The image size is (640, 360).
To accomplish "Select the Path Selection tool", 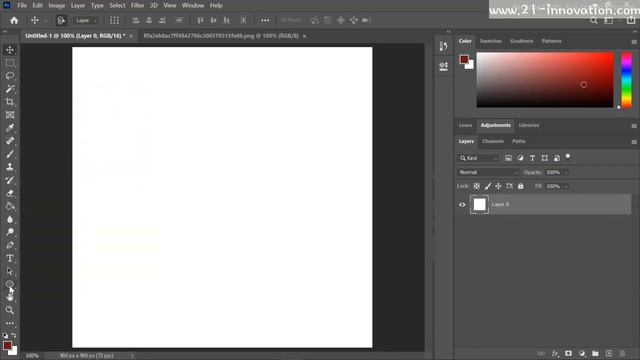I will [x=10, y=271].
